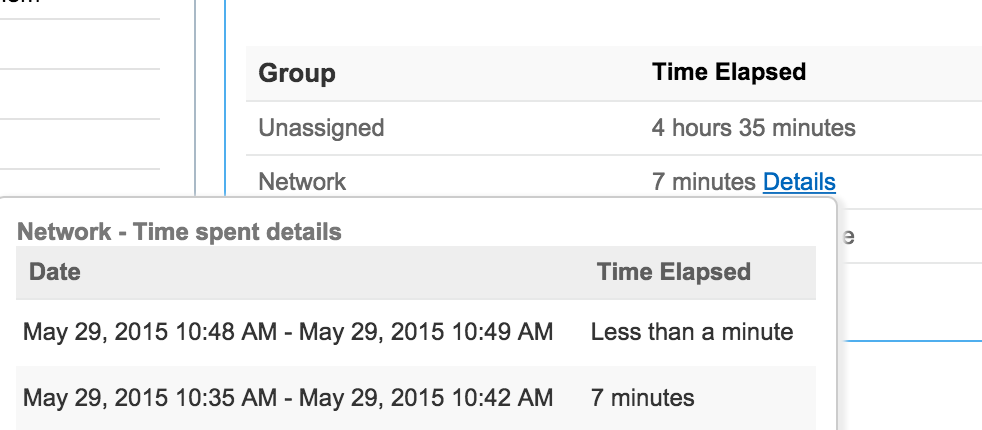Select the Unassigned group cell

tap(321, 128)
